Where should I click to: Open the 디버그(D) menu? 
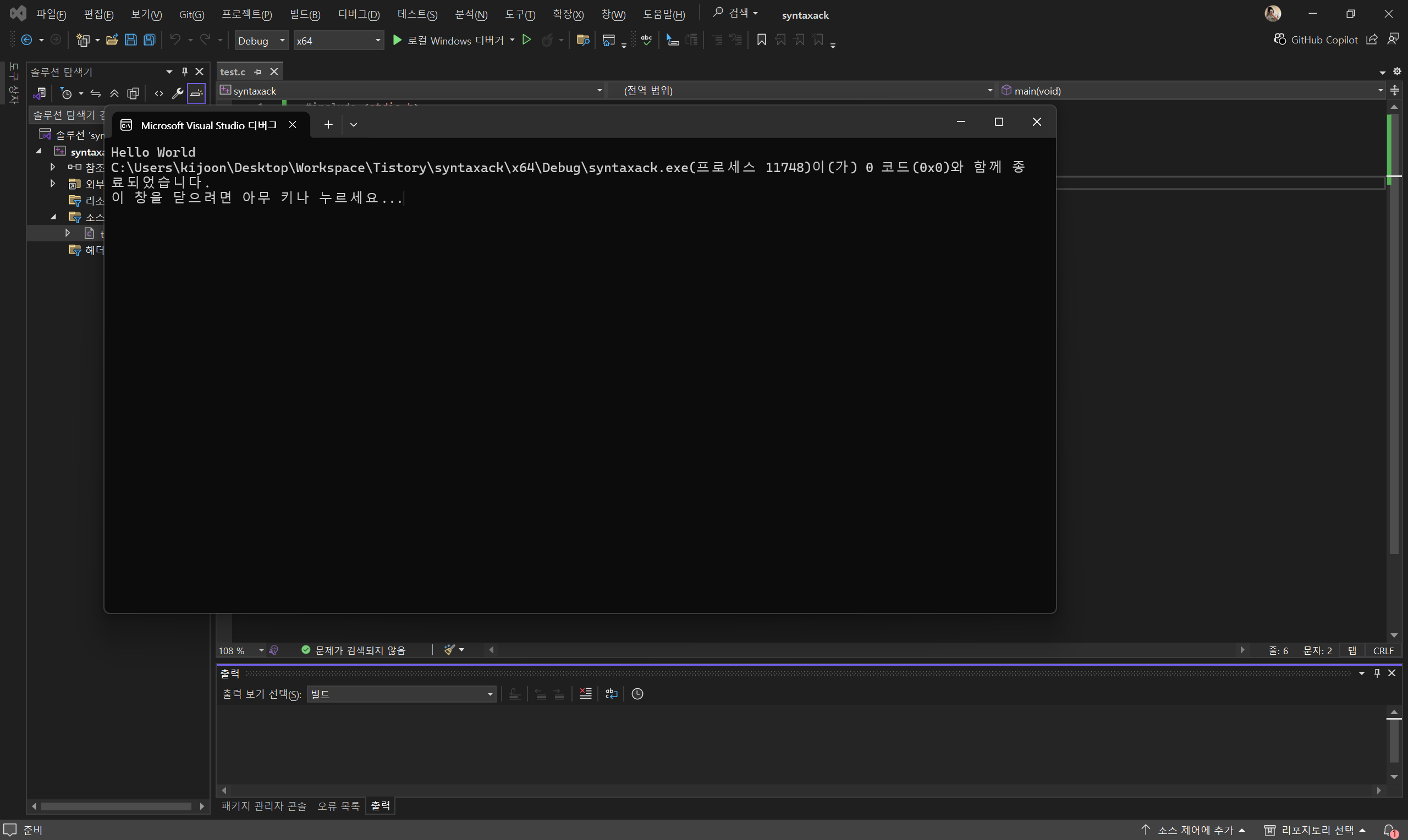[x=359, y=14]
